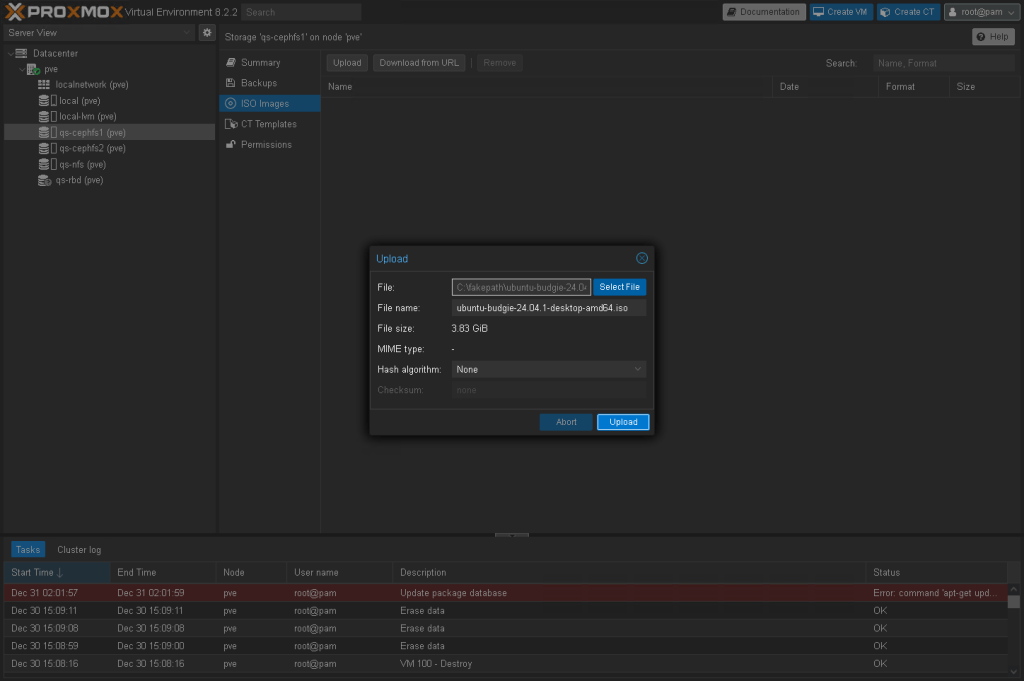Open the Hash algorithm dropdown
Image resolution: width=1024 pixels, height=681 pixels.
click(548, 370)
